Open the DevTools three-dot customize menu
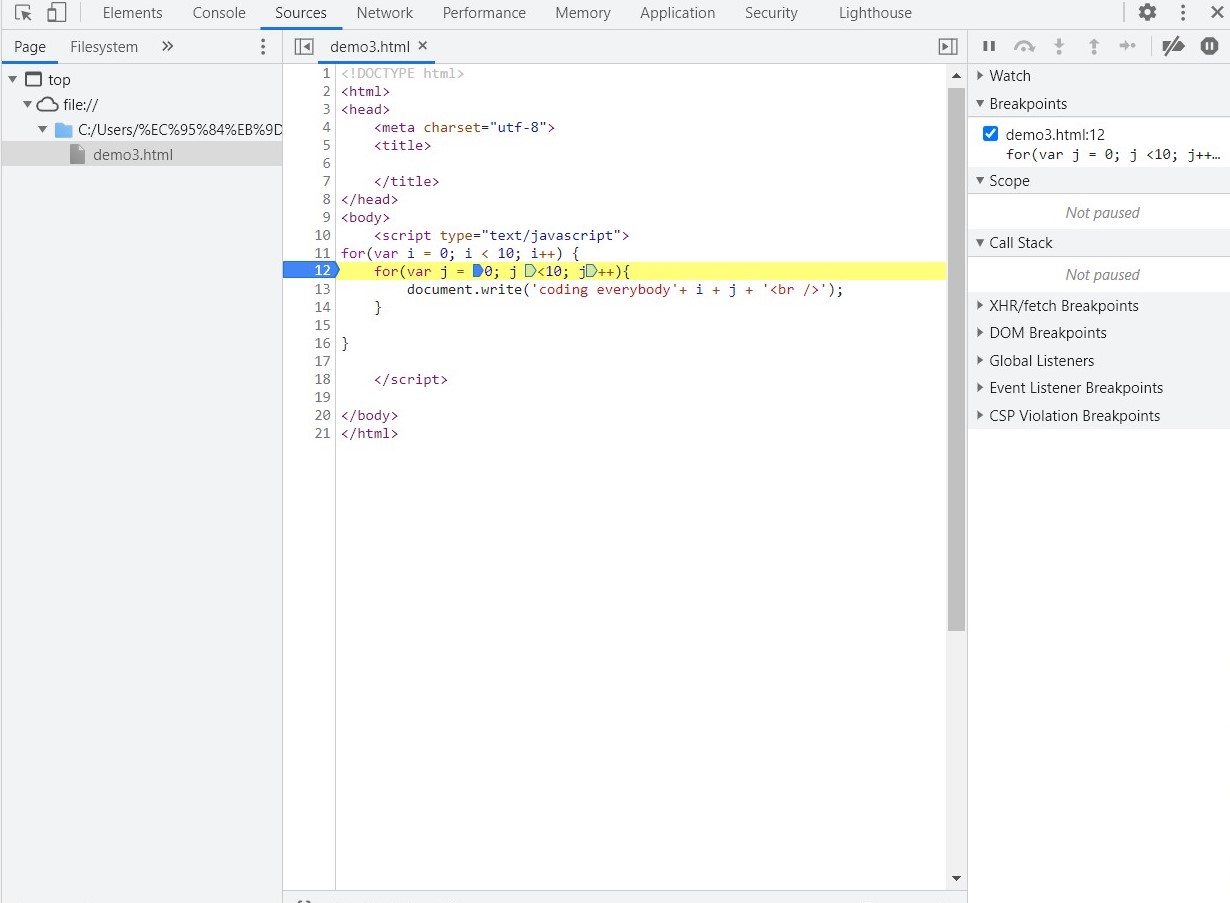1230x903 pixels. (x=1183, y=13)
